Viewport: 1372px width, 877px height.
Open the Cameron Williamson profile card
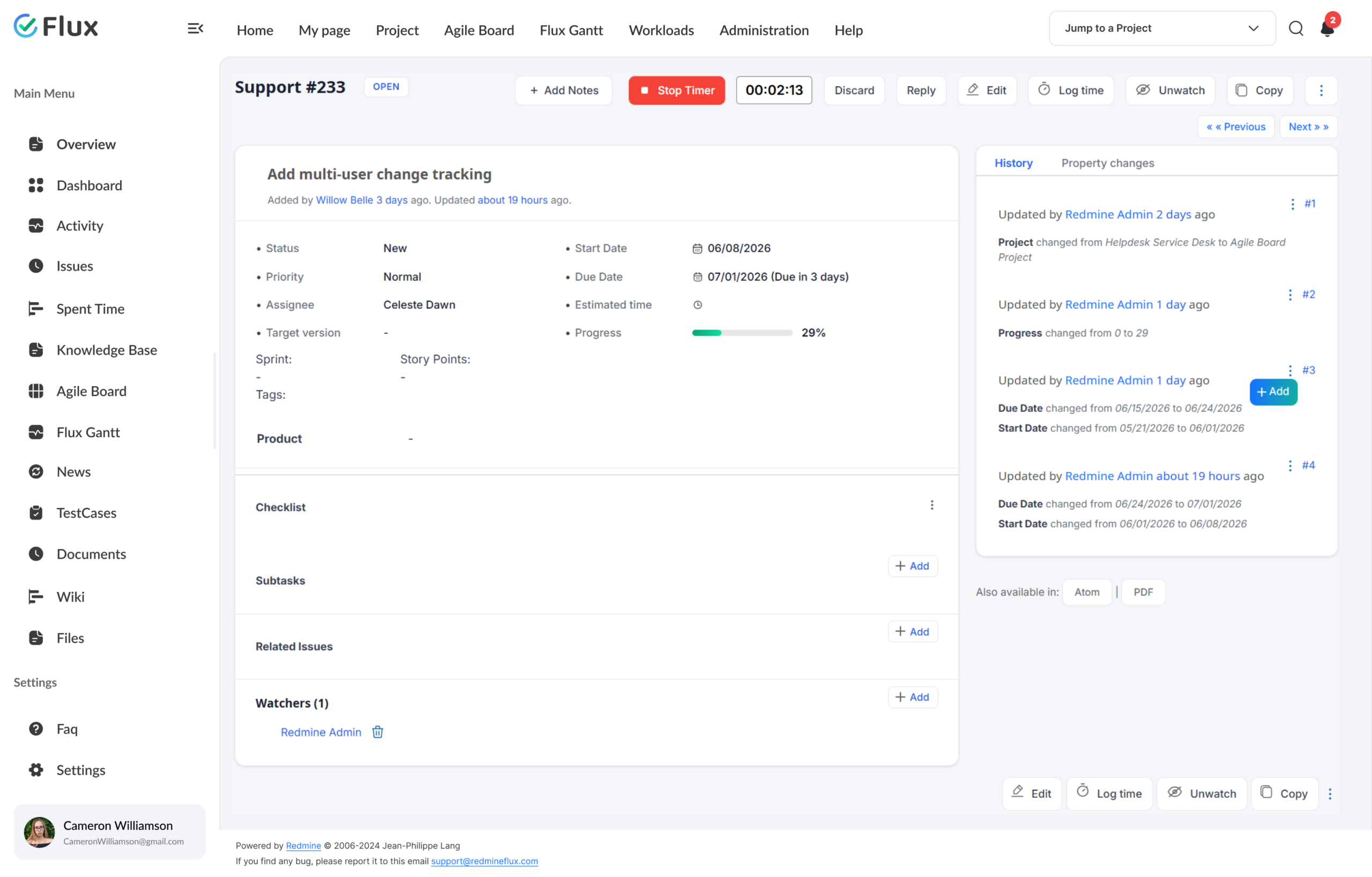pyautogui.click(x=109, y=831)
